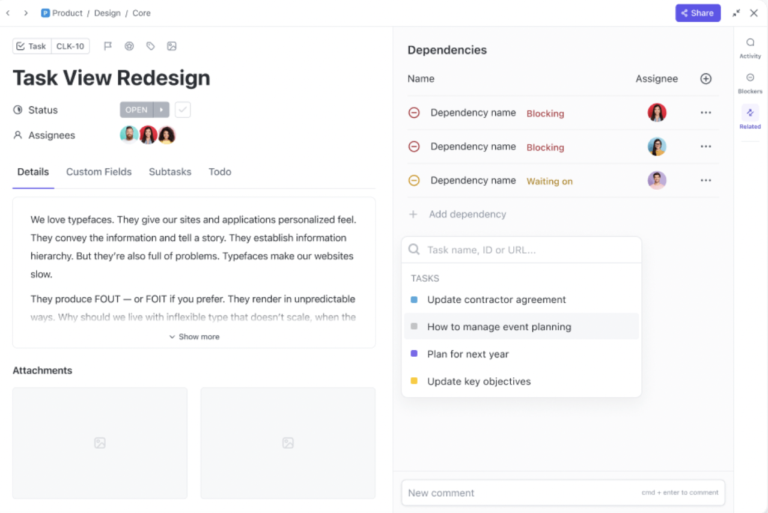Select the purple Plan for next year task
Viewport: 768px width, 513px height.
click(467, 354)
